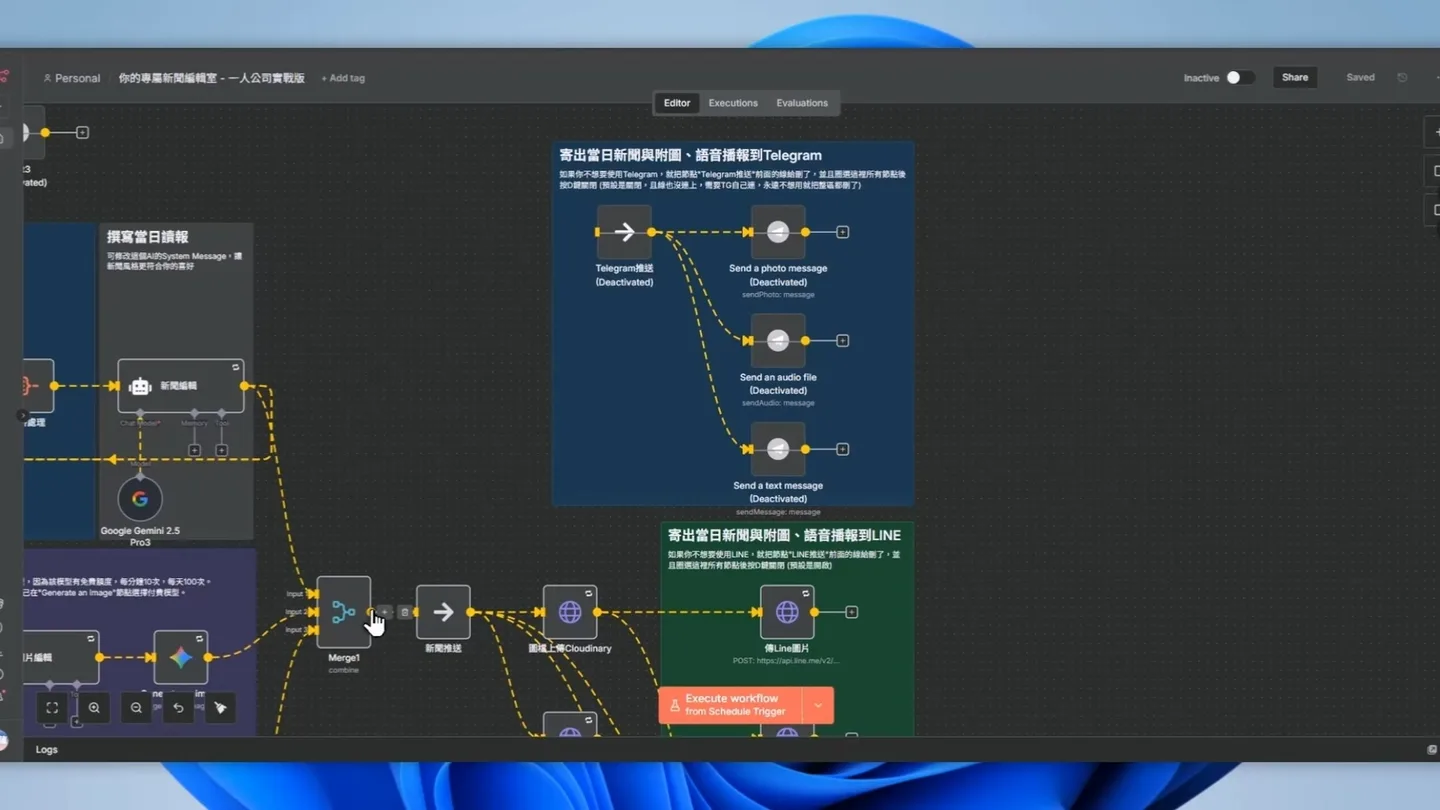Zoom out of the workflow canvas
1440x810 pixels.
(x=136, y=708)
